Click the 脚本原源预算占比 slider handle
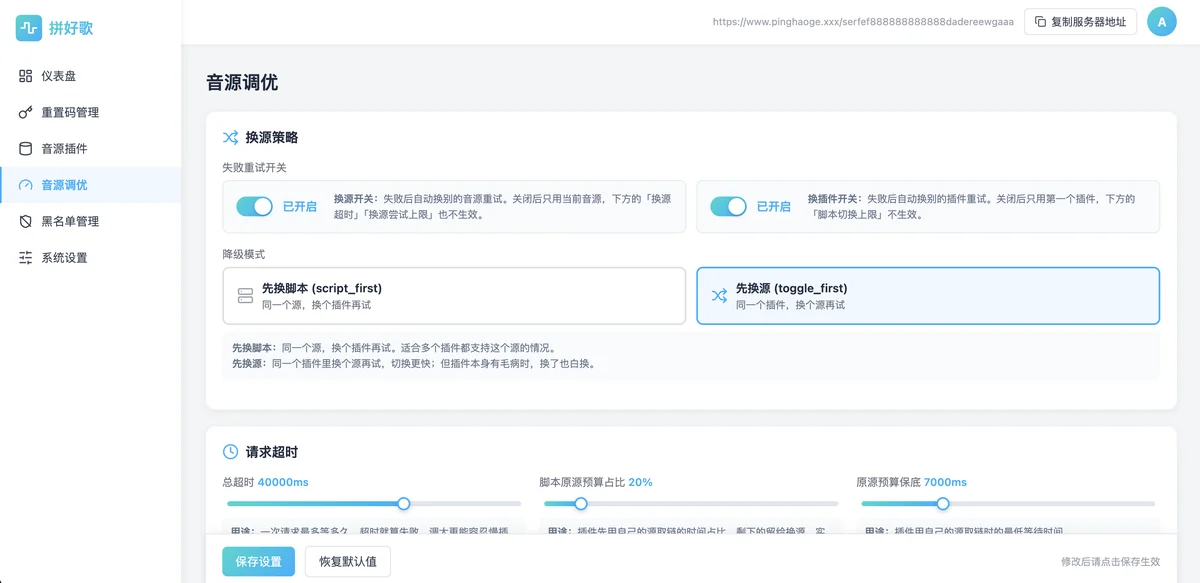Viewport: 1200px width, 583px height. 580,504
